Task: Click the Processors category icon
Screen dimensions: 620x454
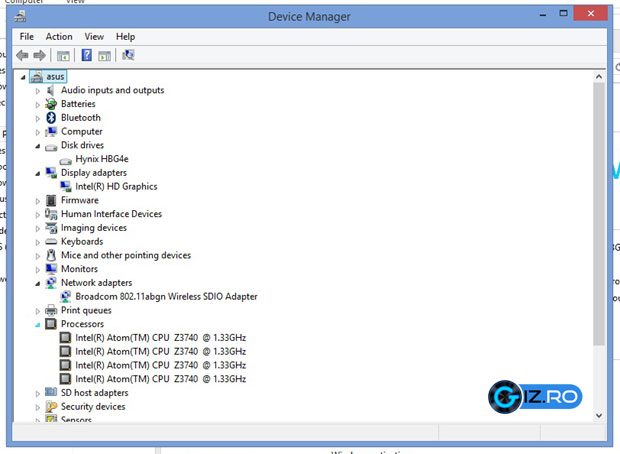Action: [51, 324]
